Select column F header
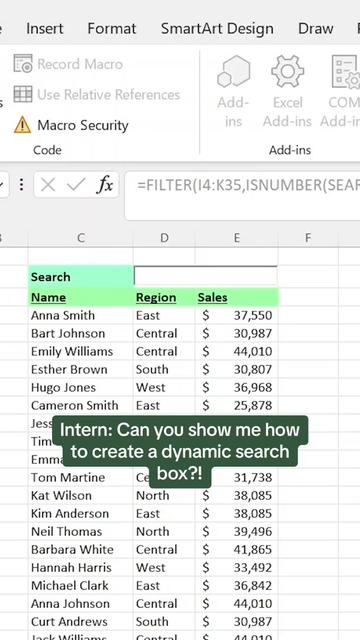The width and height of the screenshot is (360, 640). click(308, 238)
